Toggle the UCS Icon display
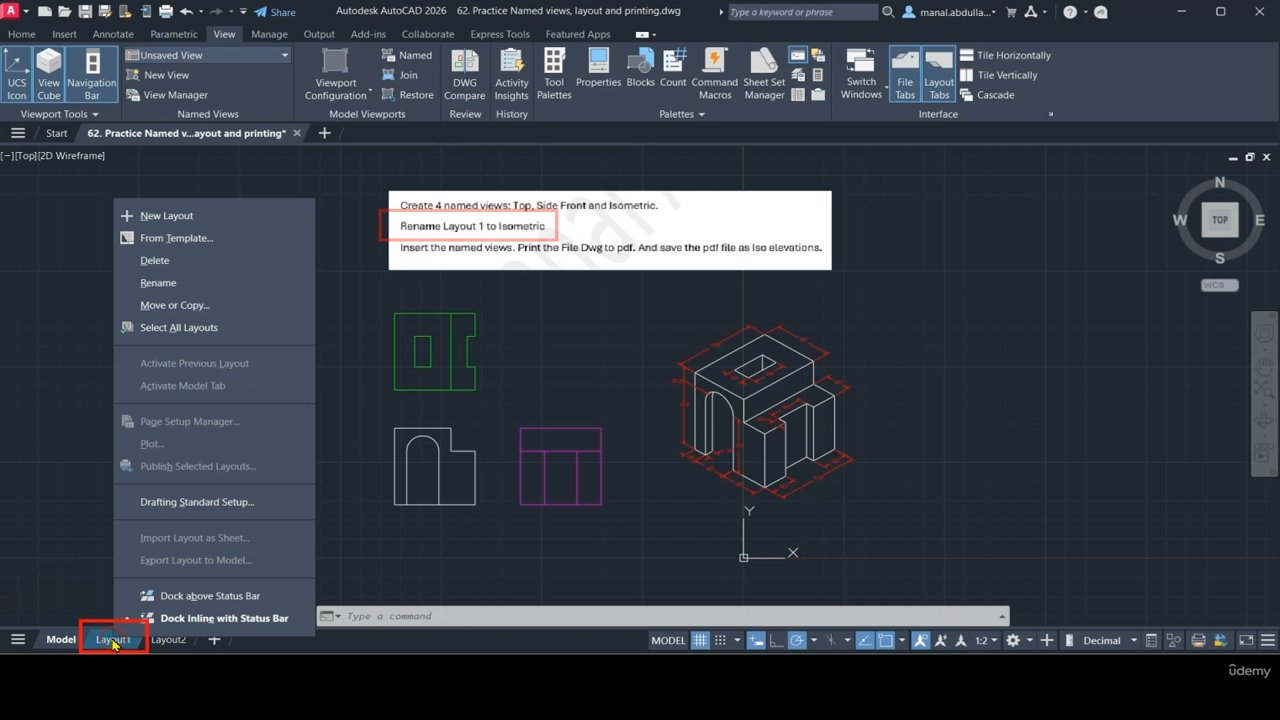The height and width of the screenshot is (720, 1280). point(17,75)
